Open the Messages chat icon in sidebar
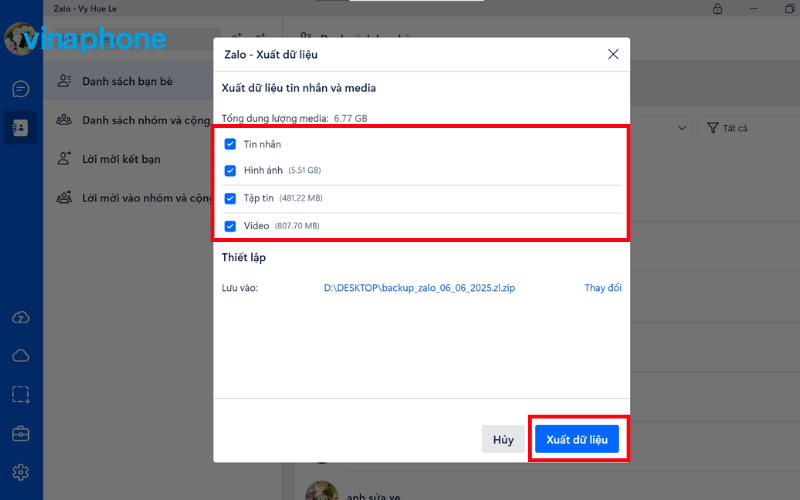The width and height of the screenshot is (800, 500). 20,89
